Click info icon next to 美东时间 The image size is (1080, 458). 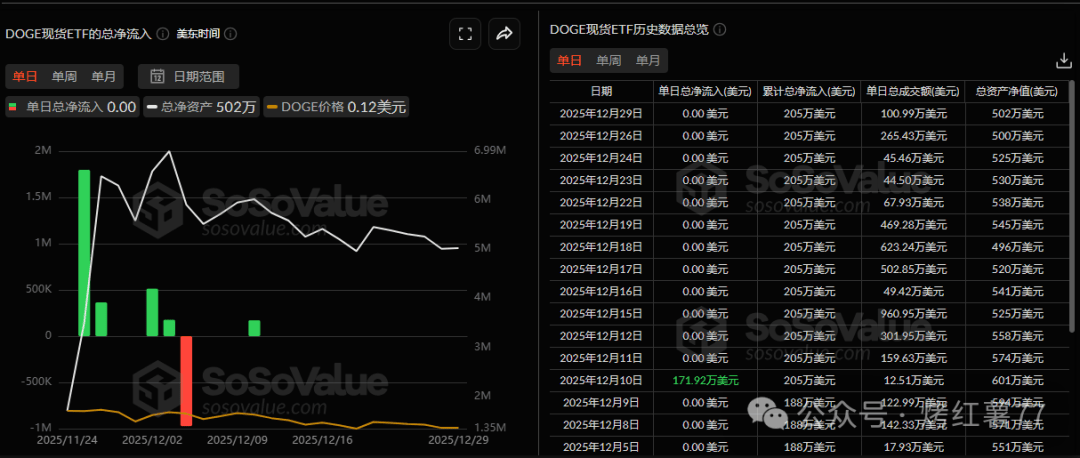(231, 34)
